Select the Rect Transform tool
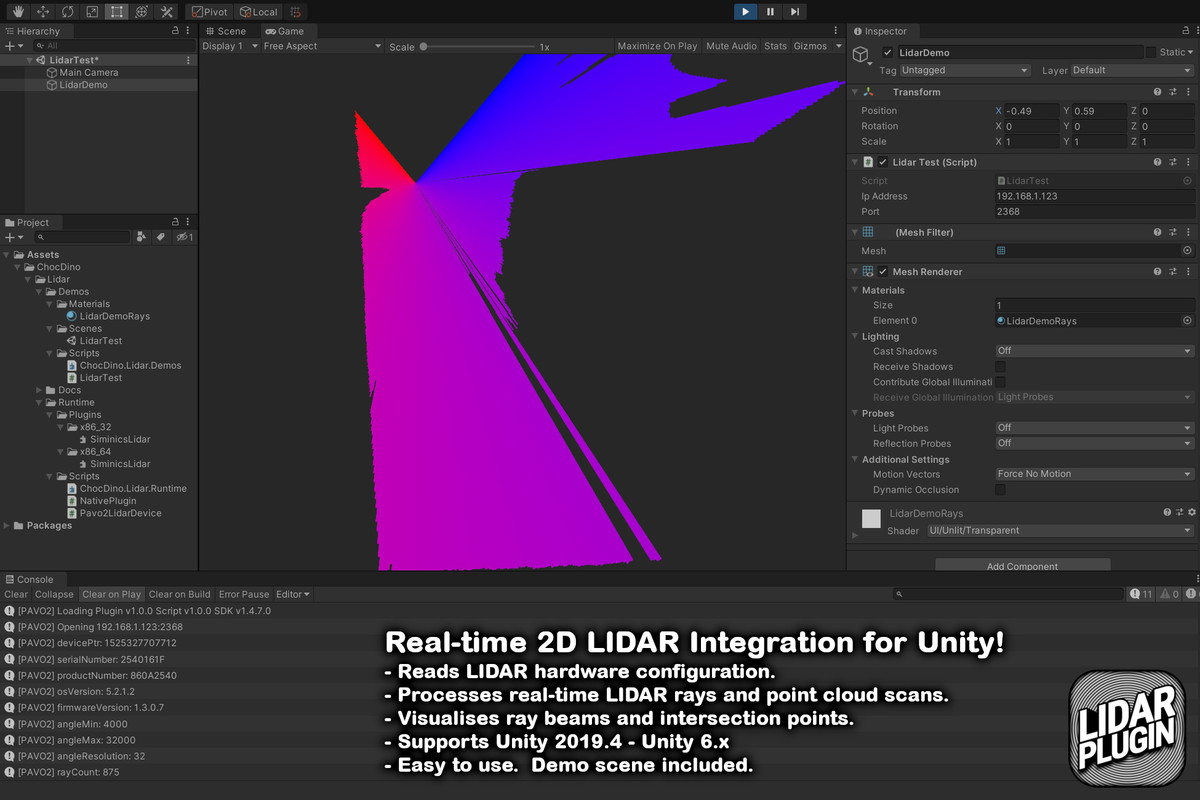Viewport: 1200px width, 800px height. point(117,12)
